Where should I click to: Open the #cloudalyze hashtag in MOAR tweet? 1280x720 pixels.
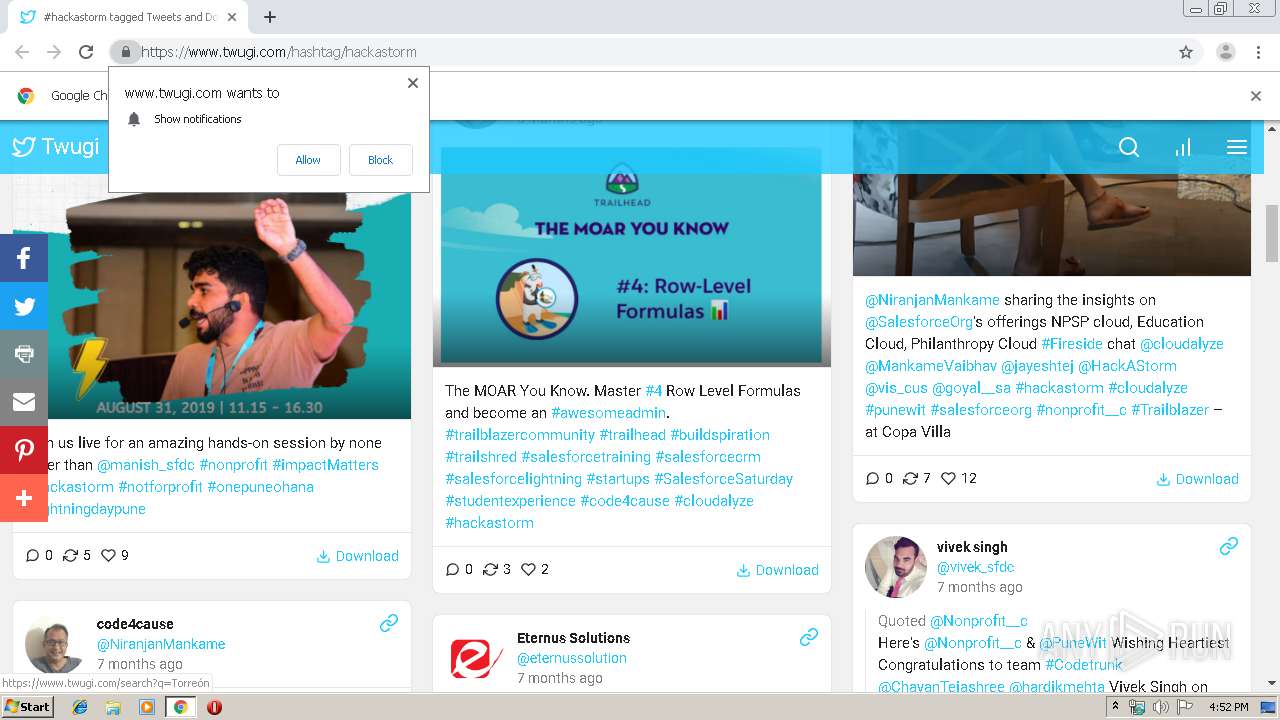(x=714, y=501)
